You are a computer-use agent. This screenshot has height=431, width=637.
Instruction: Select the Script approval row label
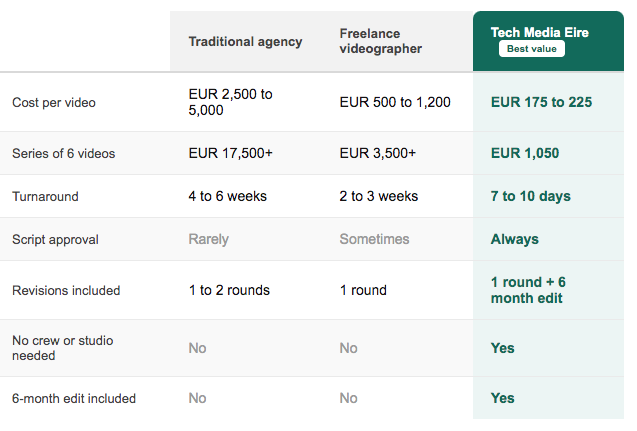55,240
